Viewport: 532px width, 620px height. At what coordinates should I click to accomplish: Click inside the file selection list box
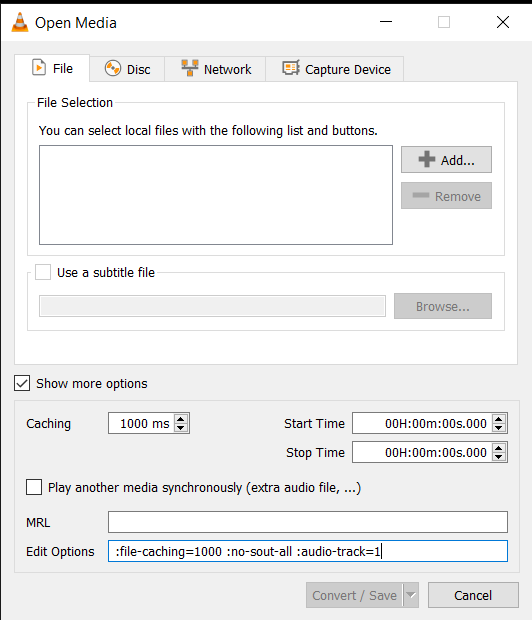point(216,195)
